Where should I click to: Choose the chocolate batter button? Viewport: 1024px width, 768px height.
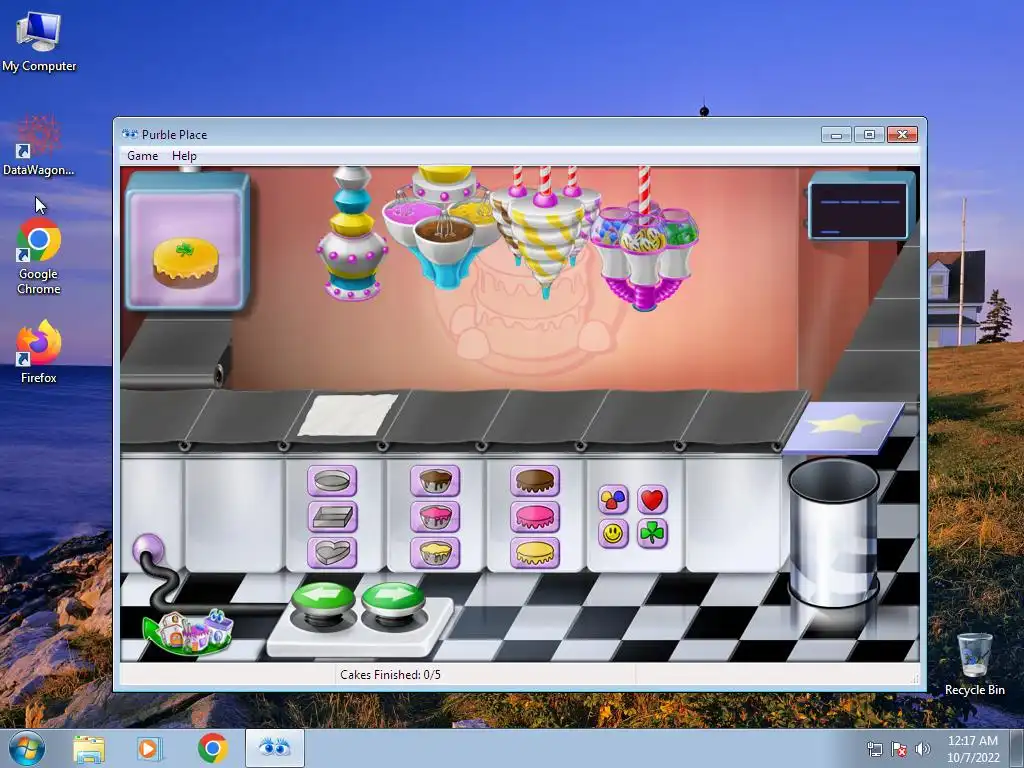(x=435, y=481)
